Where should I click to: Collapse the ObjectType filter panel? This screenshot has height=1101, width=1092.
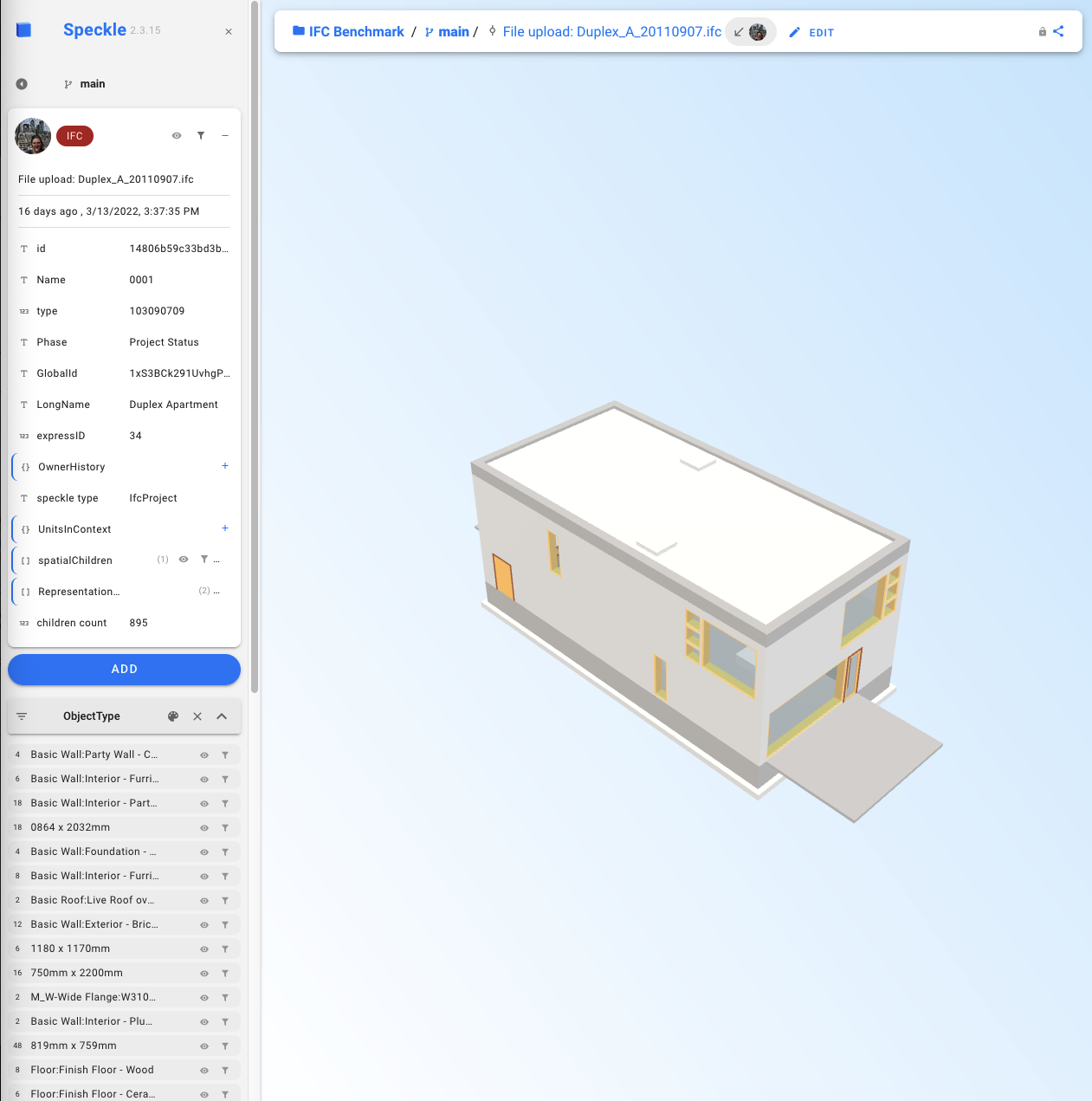click(x=222, y=716)
